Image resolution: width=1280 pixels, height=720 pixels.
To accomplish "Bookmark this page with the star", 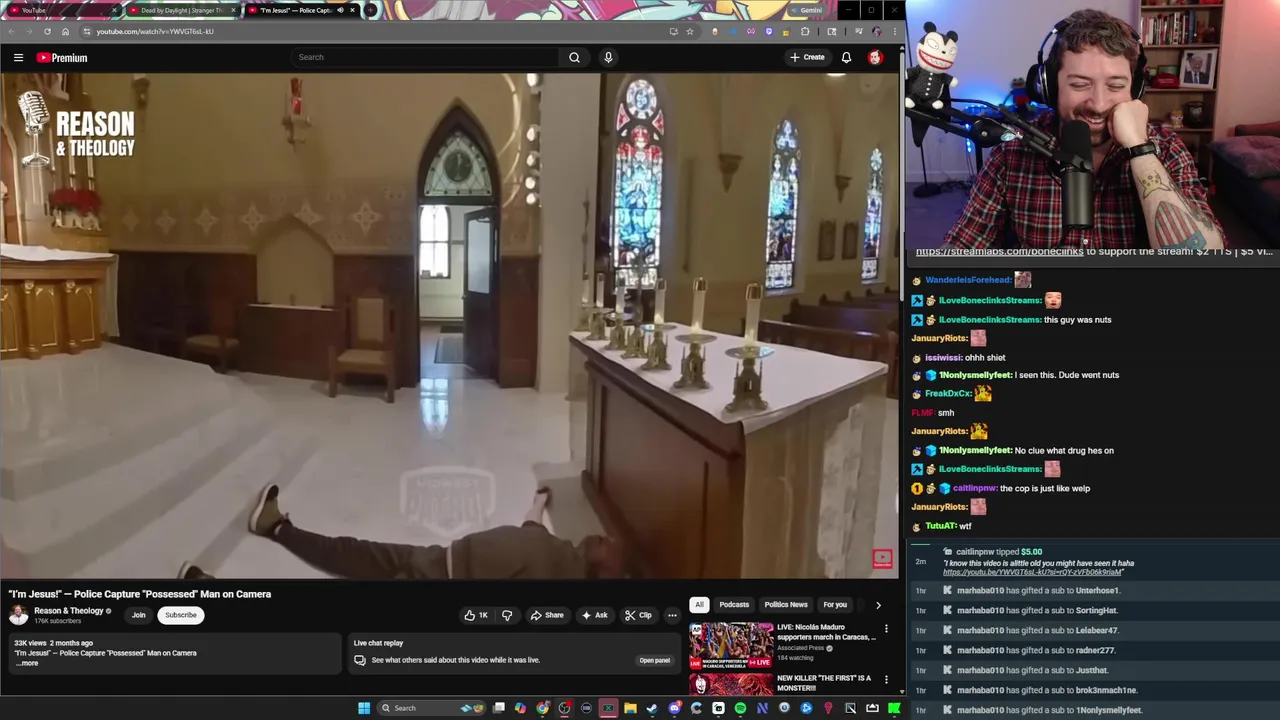I will [x=689, y=31].
